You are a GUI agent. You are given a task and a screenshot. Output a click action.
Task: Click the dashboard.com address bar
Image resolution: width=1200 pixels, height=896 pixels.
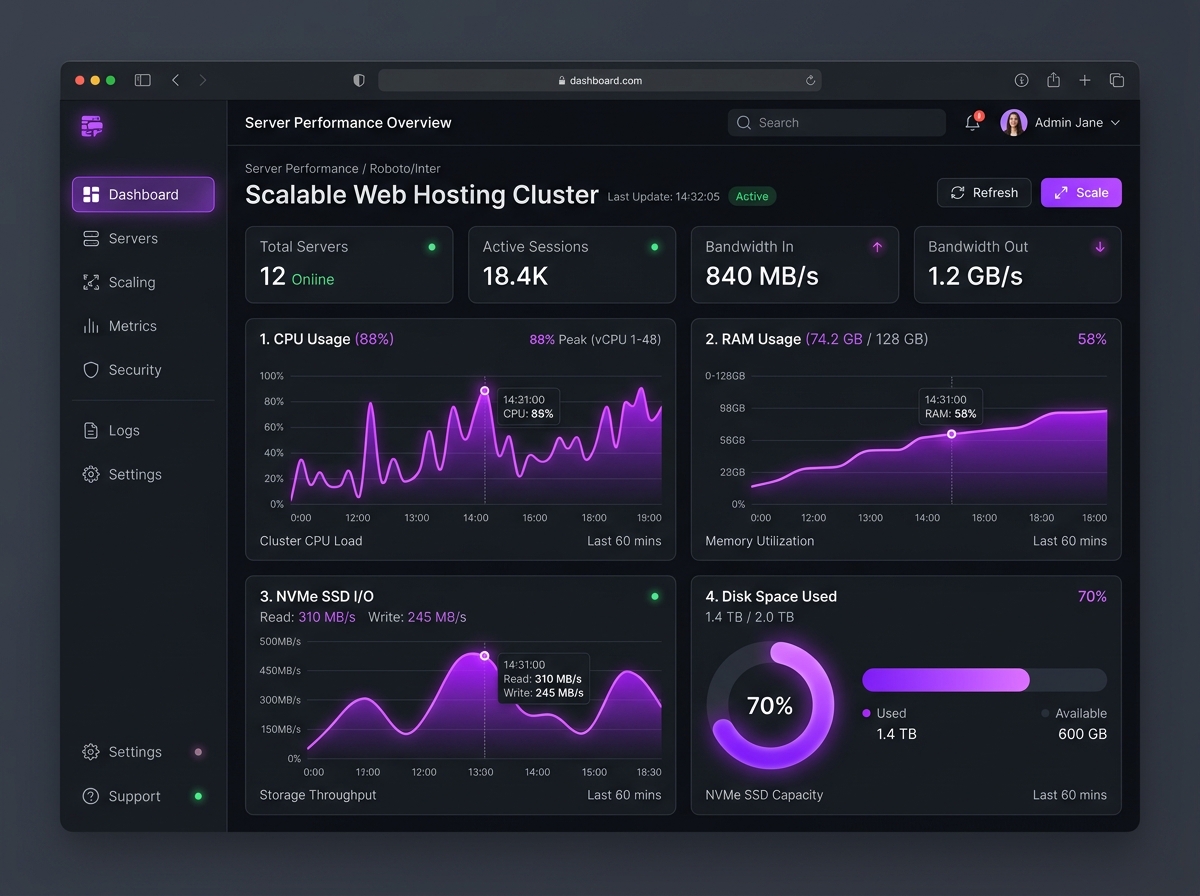pyautogui.click(x=600, y=80)
